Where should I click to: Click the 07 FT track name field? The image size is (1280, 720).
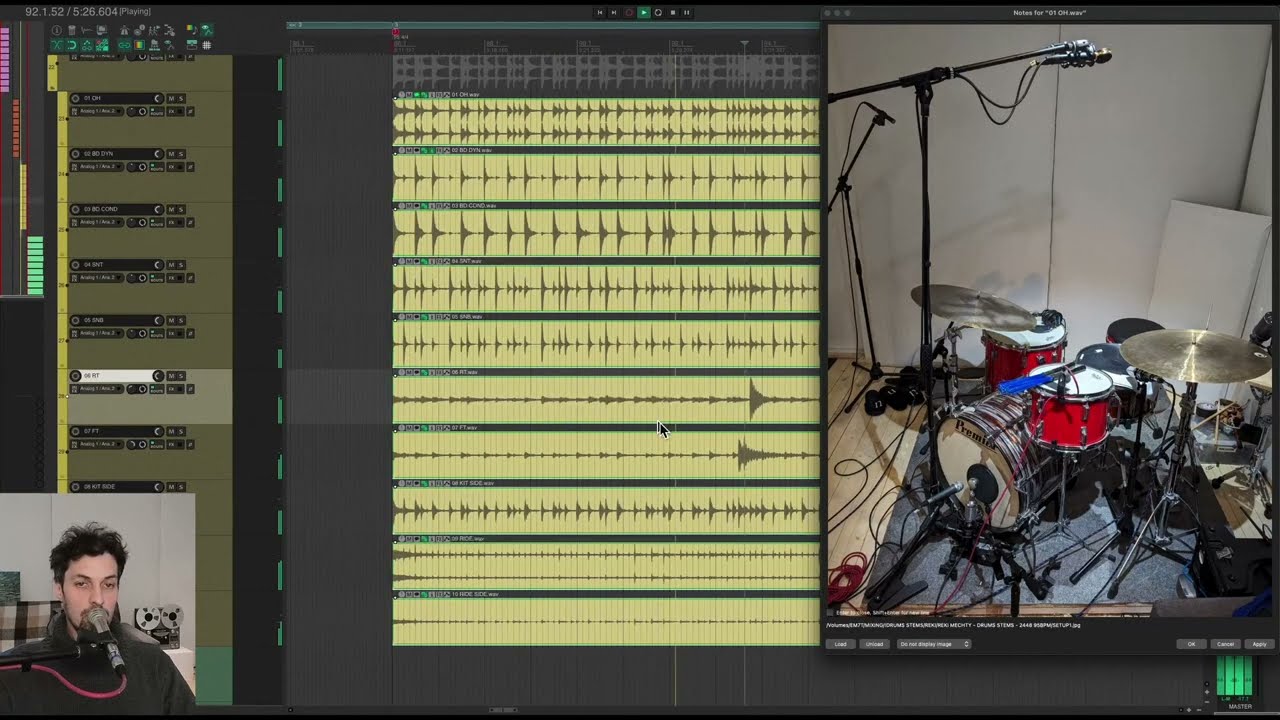click(x=115, y=431)
